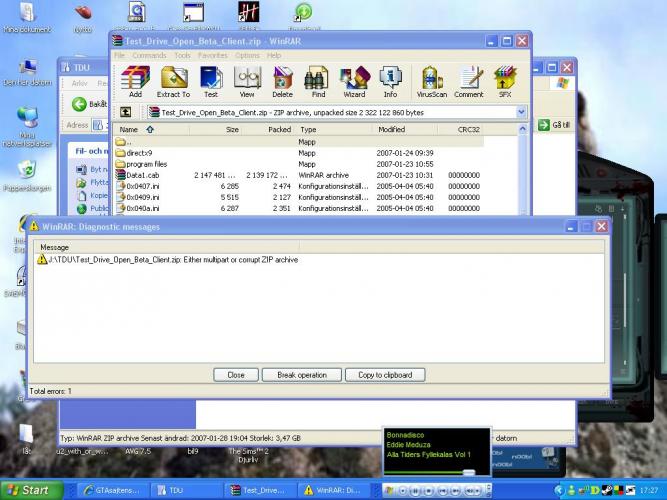Click the Comment toolbar icon
Screen dimensions: 667x500
tap(469, 79)
